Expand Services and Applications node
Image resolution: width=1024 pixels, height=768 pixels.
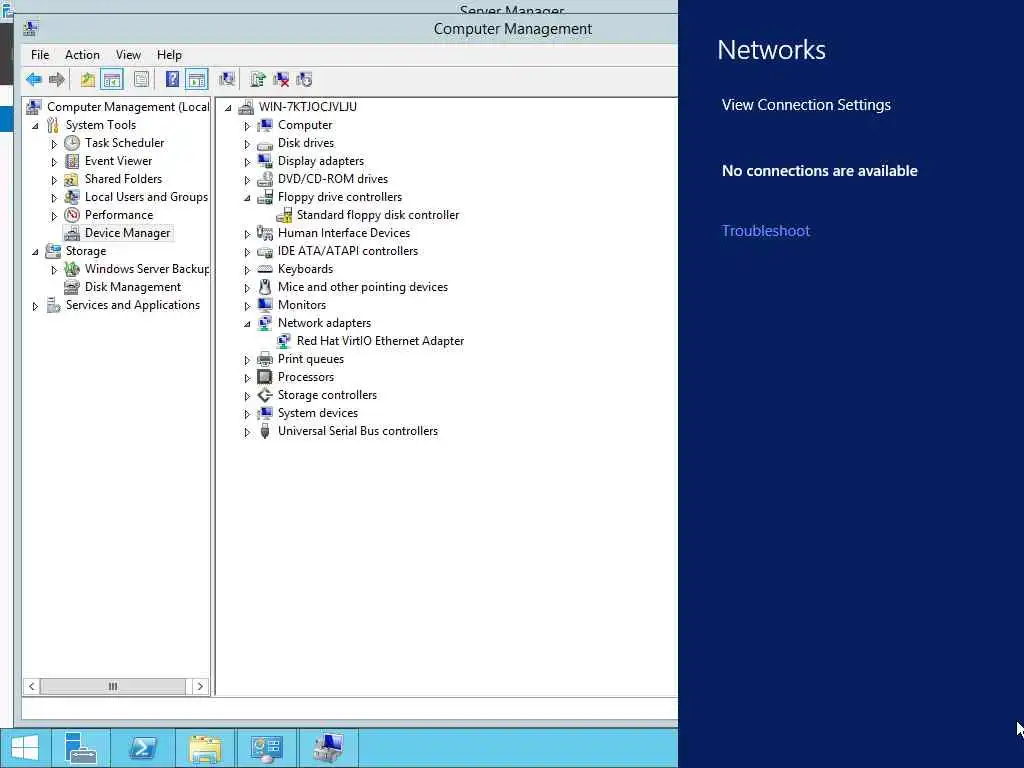[35, 306]
